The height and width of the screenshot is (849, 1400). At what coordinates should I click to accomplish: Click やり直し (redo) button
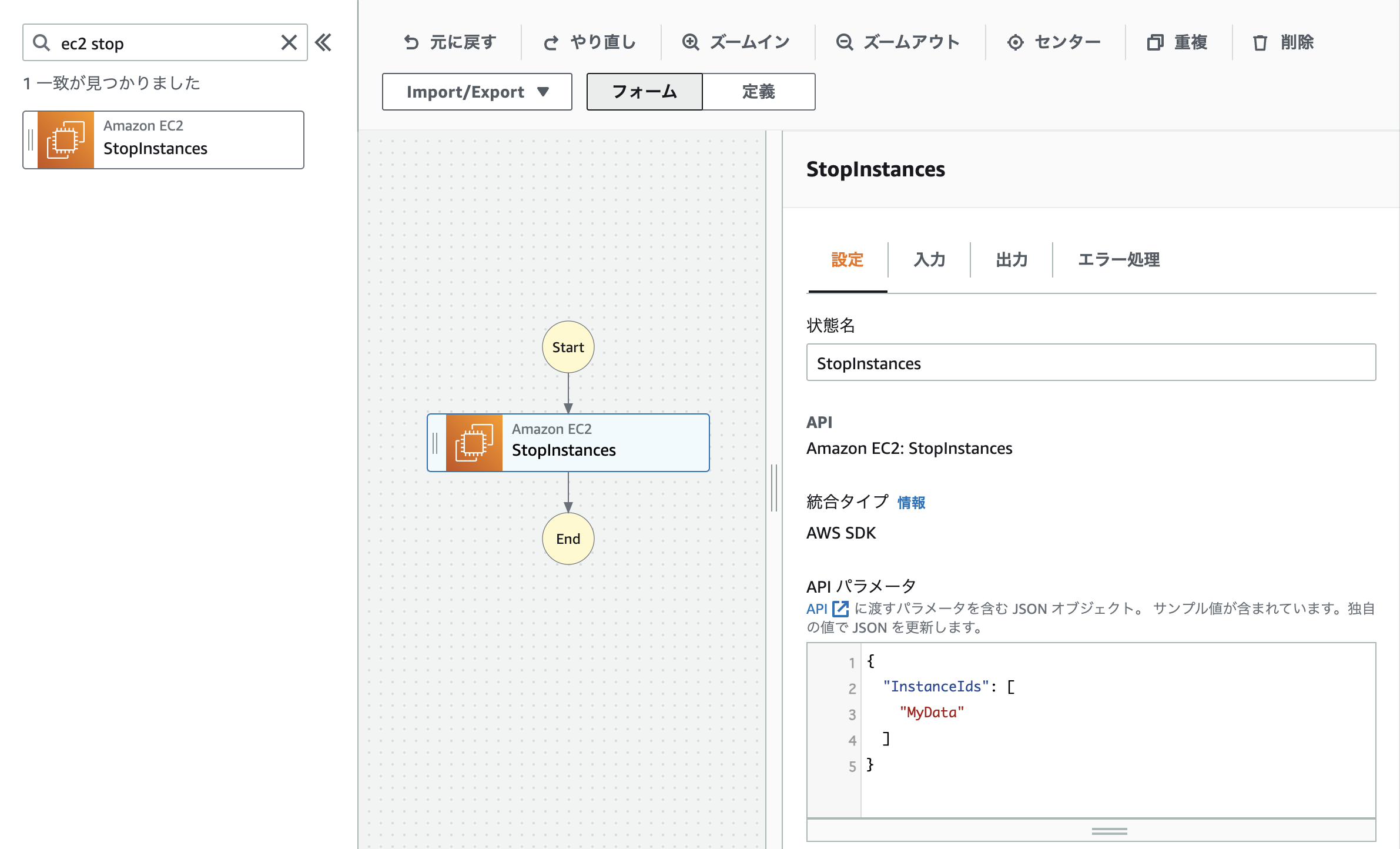click(590, 42)
